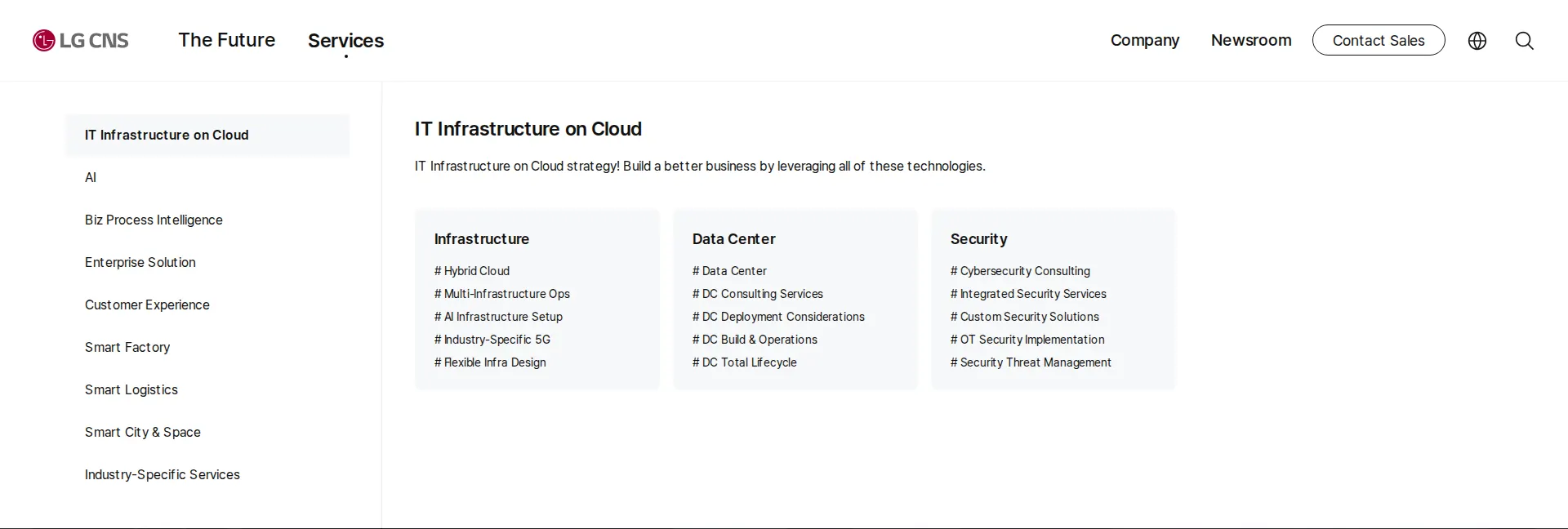Click the AI Infrastructure Setup tag
The image size is (1568, 529).
[498, 317]
